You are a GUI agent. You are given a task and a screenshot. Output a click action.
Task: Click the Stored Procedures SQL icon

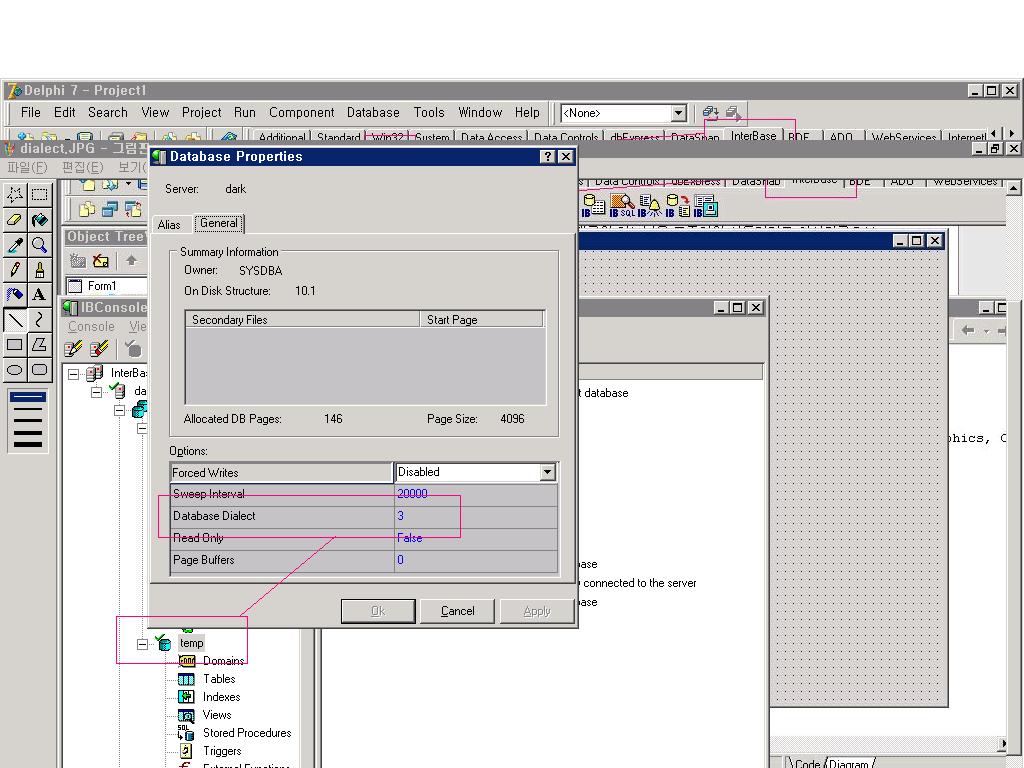186,733
